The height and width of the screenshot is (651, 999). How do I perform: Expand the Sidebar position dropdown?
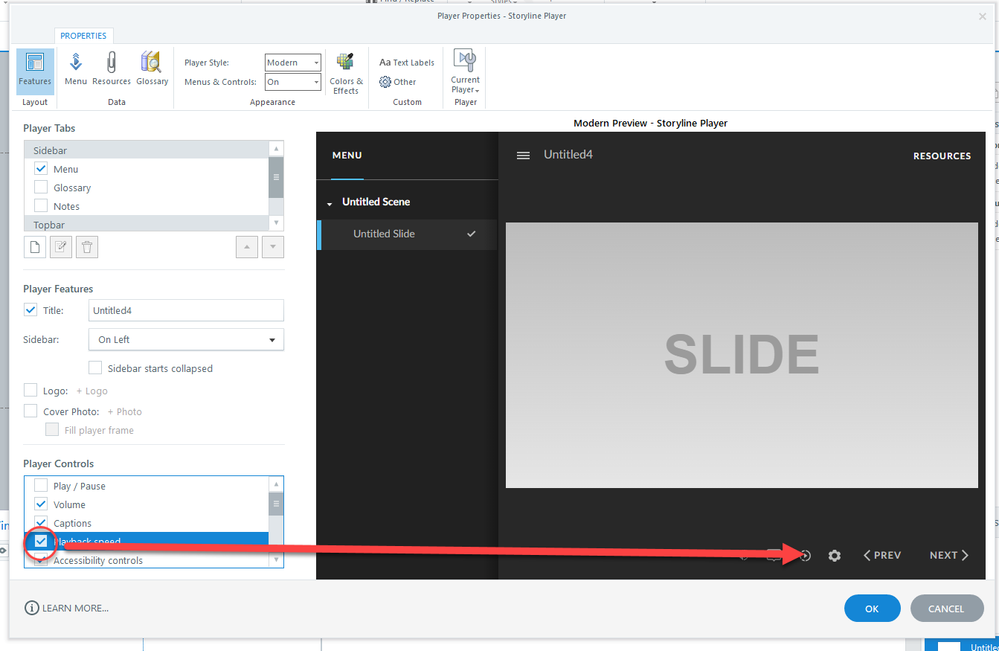point(186,340)
